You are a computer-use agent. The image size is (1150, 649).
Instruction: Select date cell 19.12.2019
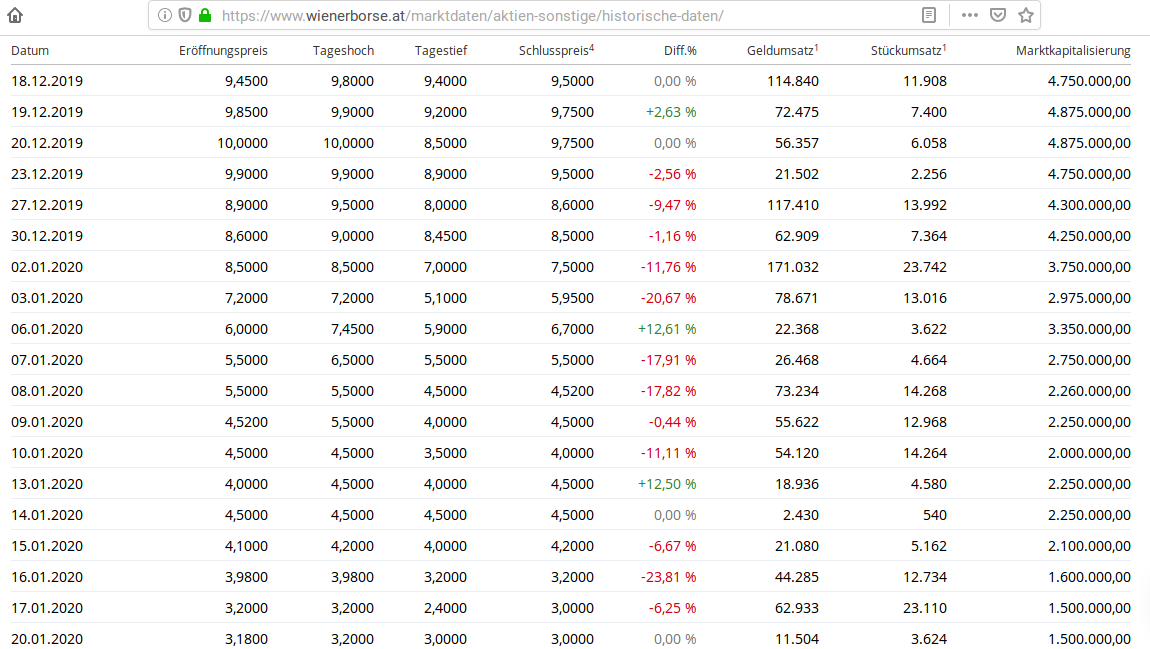click(47, 112)
